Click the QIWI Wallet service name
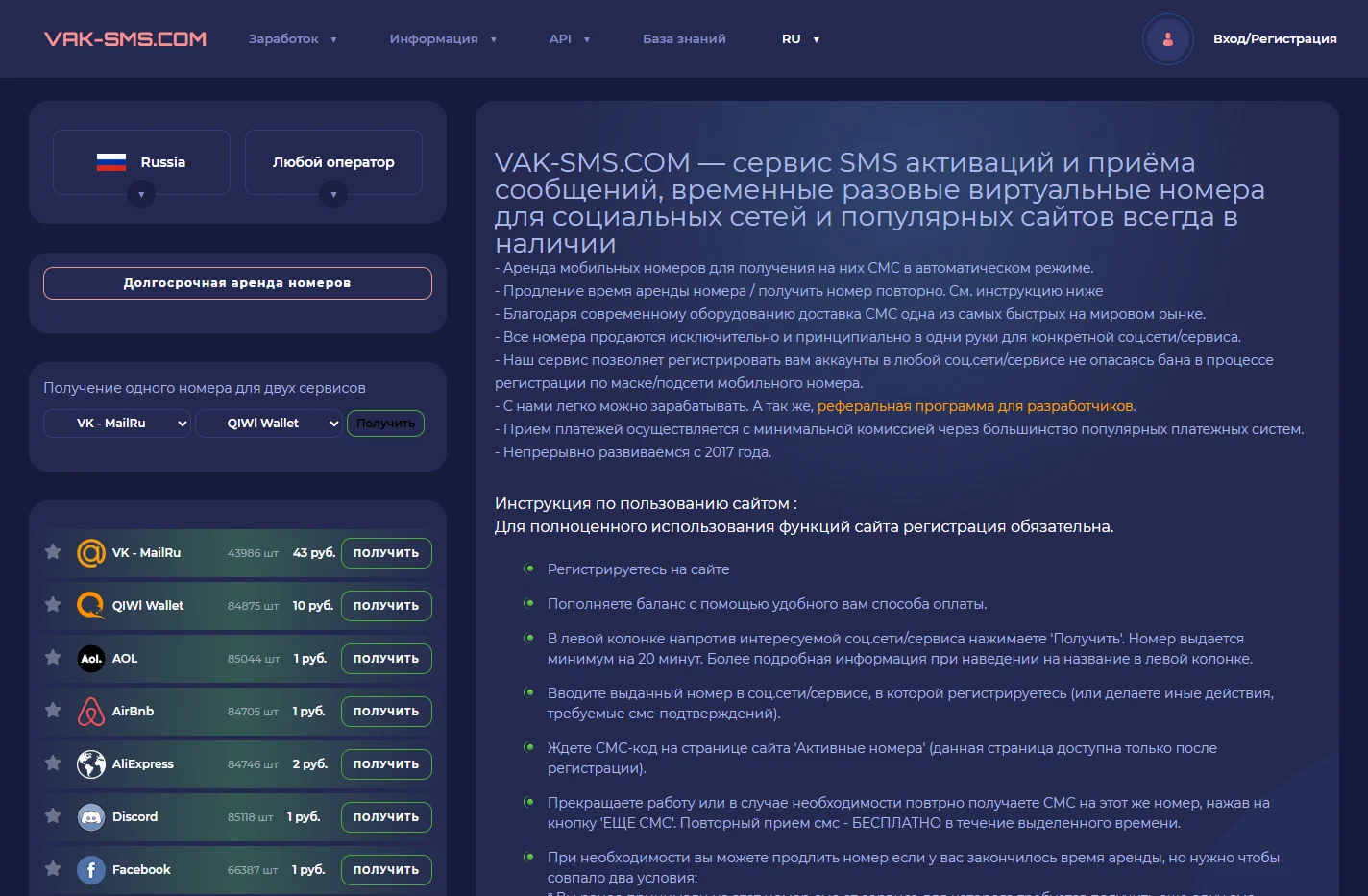 pos(148,606)
